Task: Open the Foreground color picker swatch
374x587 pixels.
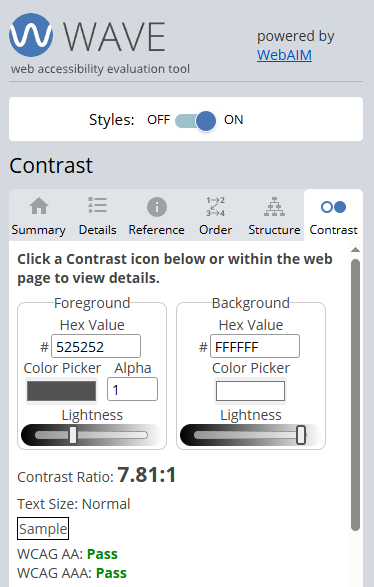Action: (x=61, y=391)
